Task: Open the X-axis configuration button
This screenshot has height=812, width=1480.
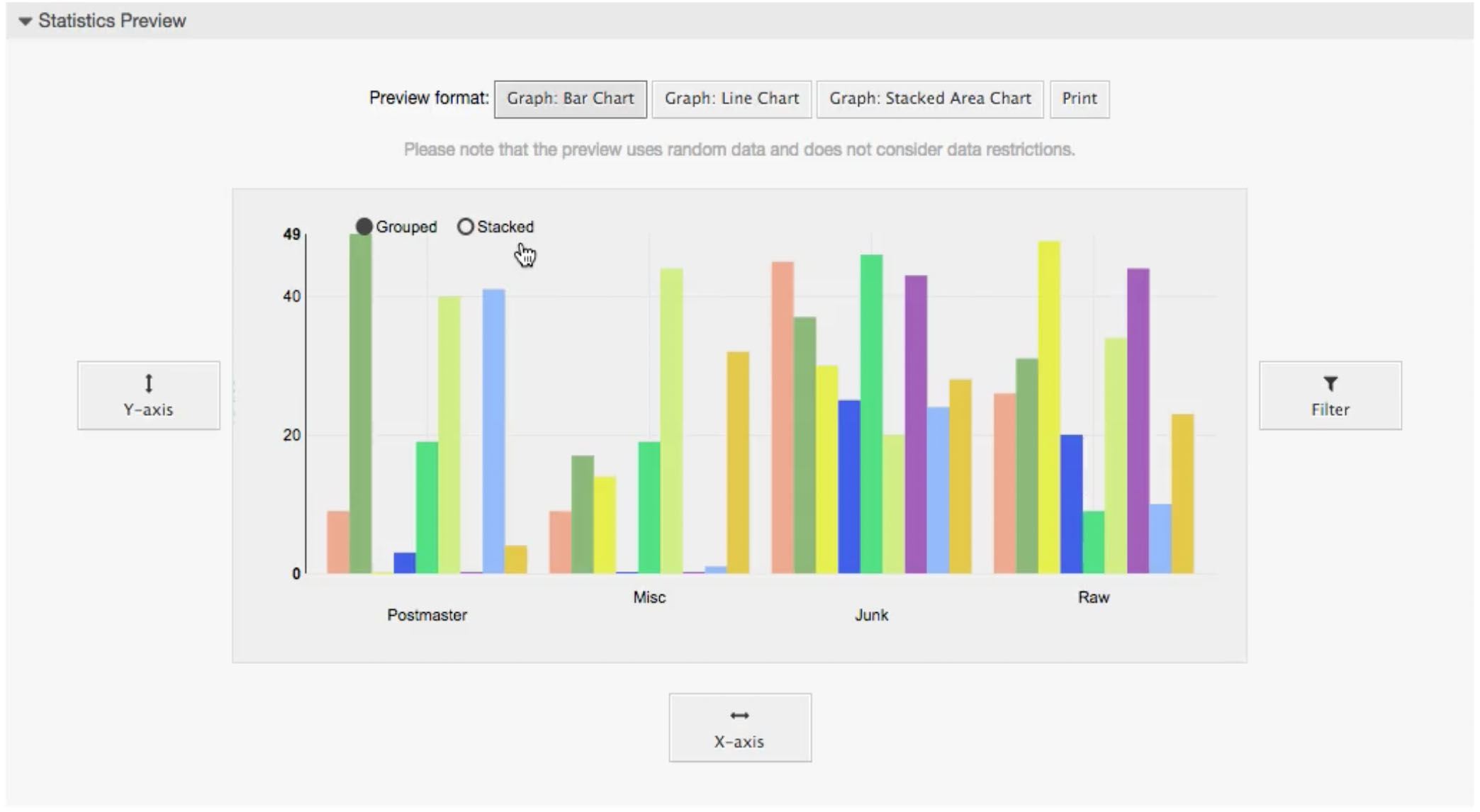Action: pyautogui.click(x=739, y=728)
